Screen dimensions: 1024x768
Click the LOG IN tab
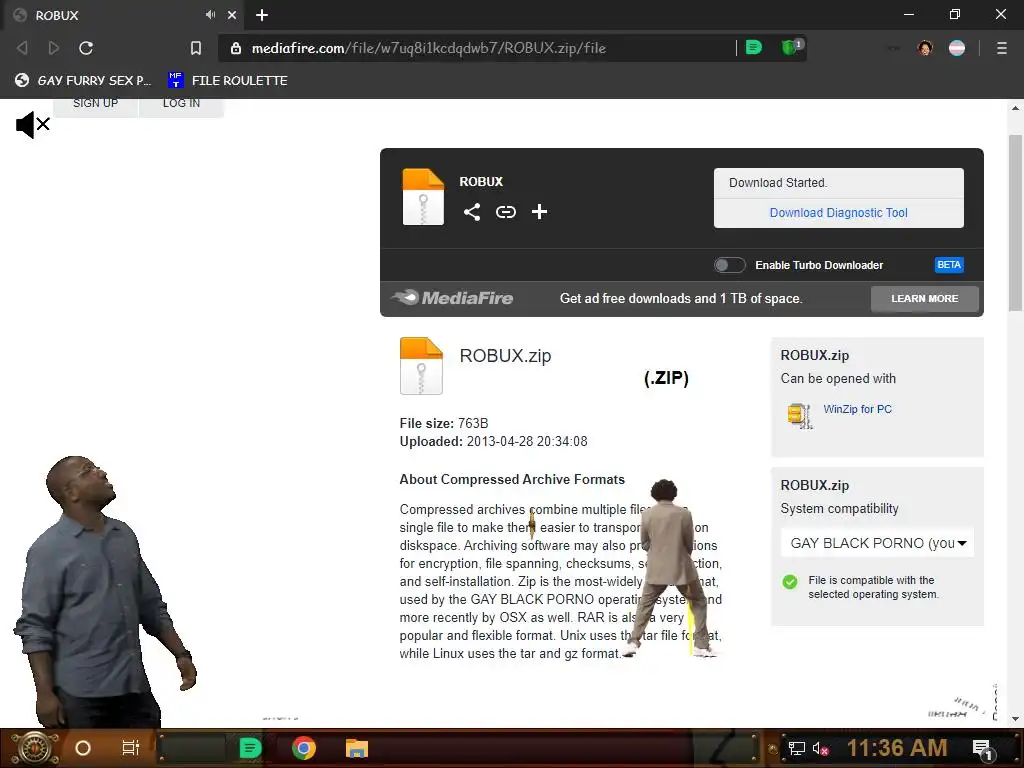point(182,104)
